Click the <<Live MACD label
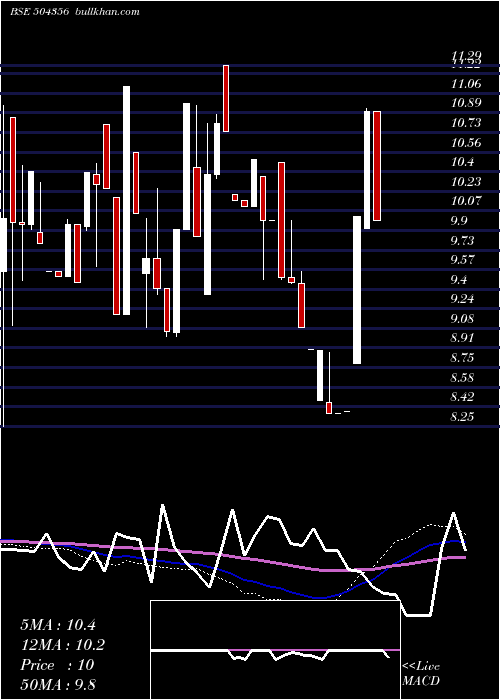The image size is (500, 700). pyautogui.click(x=421, y=673)
